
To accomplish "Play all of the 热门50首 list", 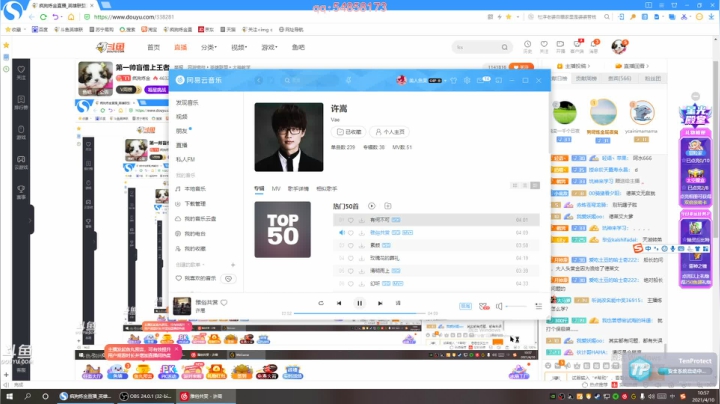I will (x=371, y=206).
